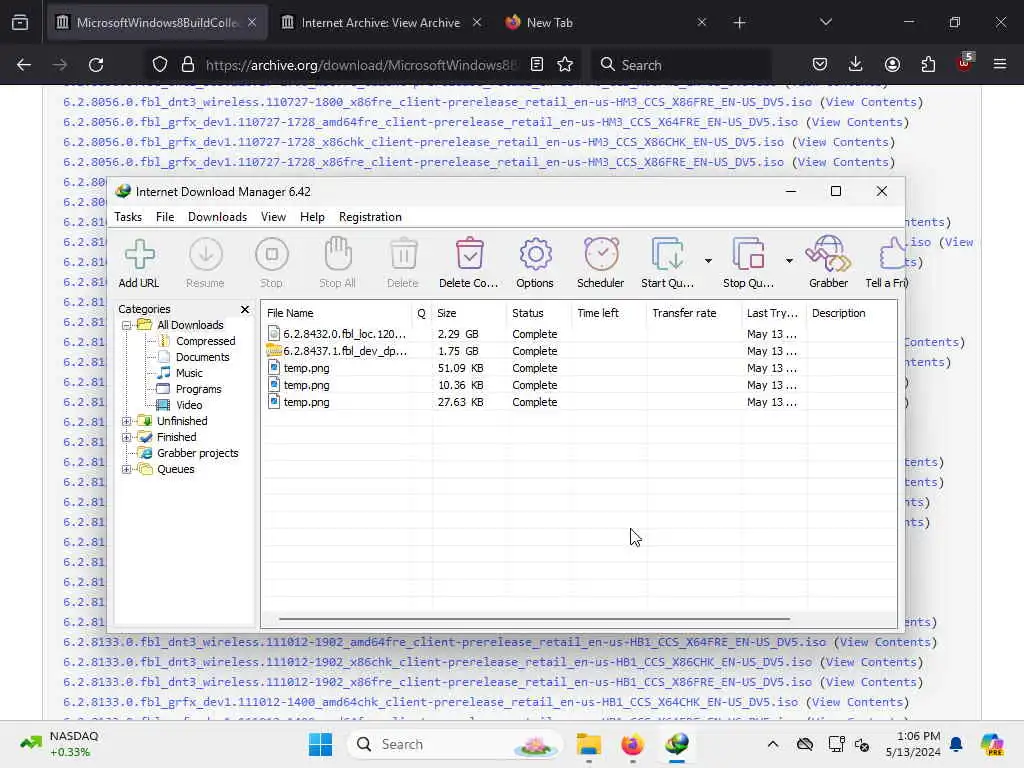Click the Firefox back arrow
This screenshot has width=1024, height=768.
coord(24,65)
